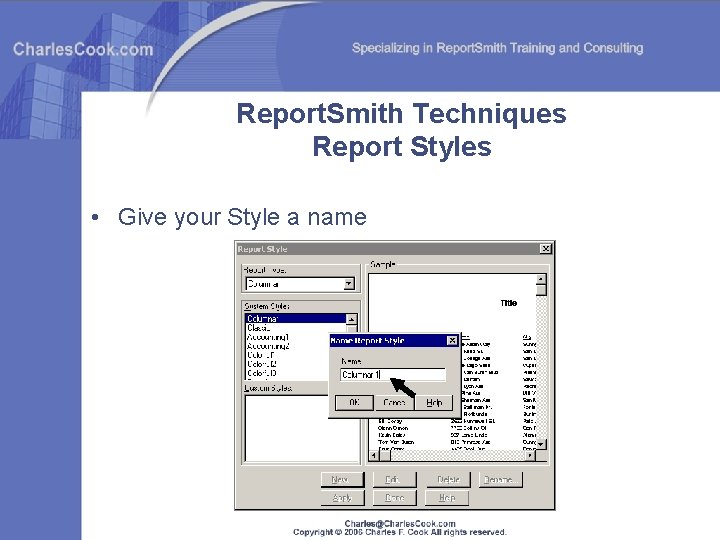The height and width of the screenshot is (540, 720).
Task: Click Sample preview scroll-down arrow
Action: pyautogui.click(x=541, y=444)
